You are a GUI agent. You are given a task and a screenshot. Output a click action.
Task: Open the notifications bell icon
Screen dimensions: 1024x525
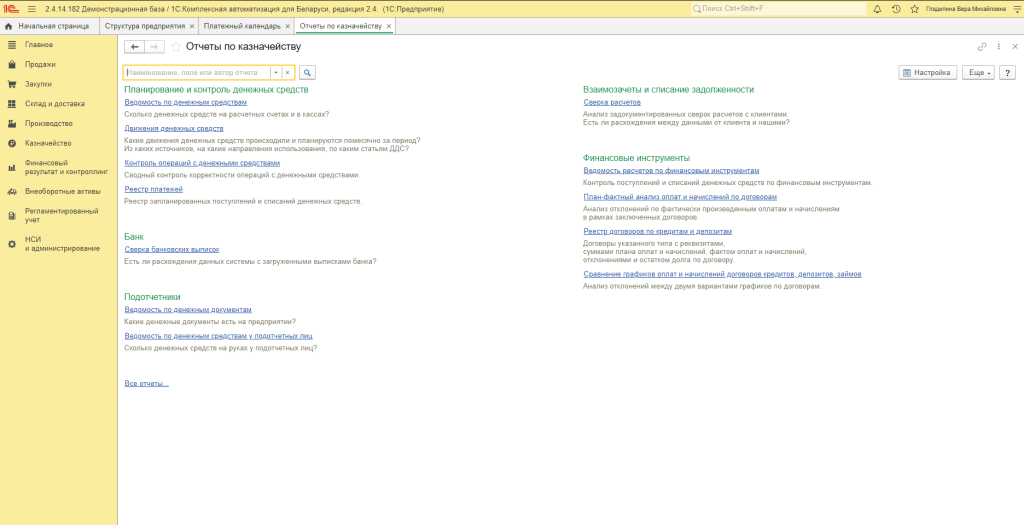pos(877,8)
